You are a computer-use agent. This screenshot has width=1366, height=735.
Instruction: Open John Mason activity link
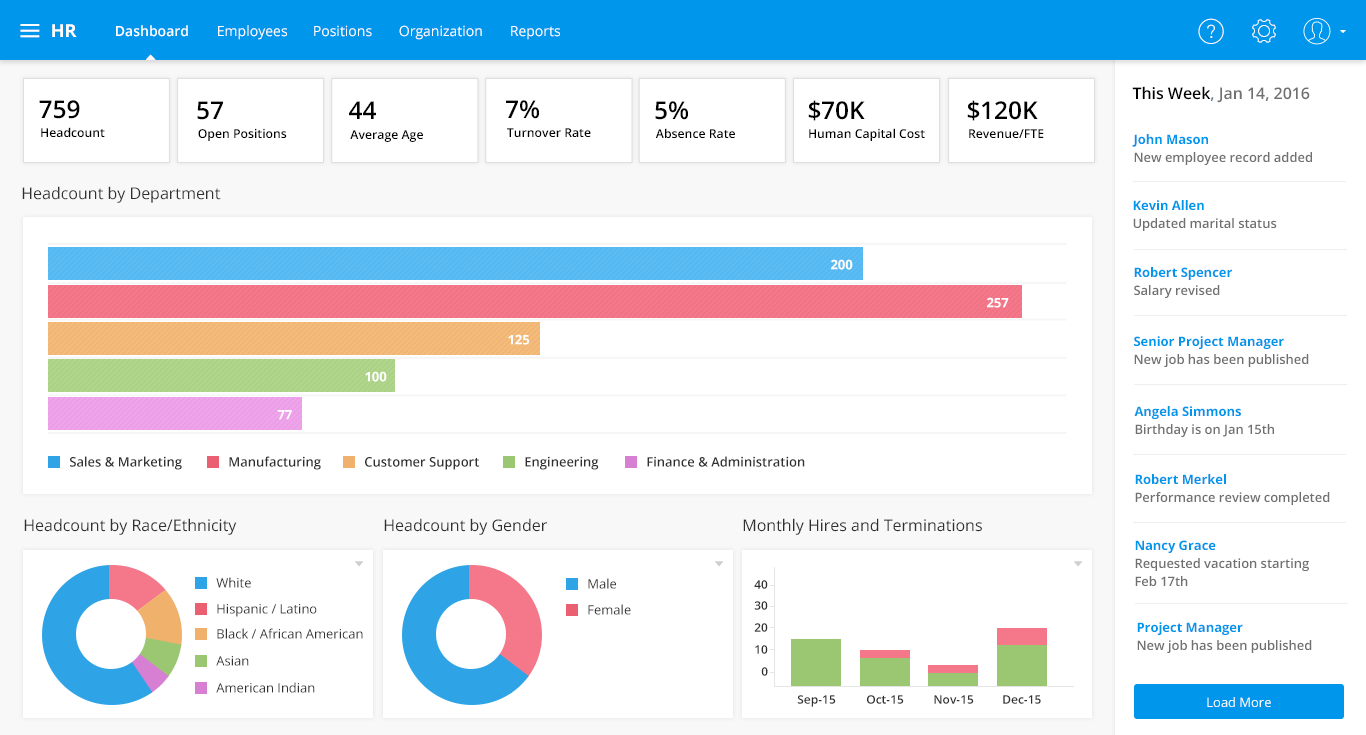click(1170, 140)
